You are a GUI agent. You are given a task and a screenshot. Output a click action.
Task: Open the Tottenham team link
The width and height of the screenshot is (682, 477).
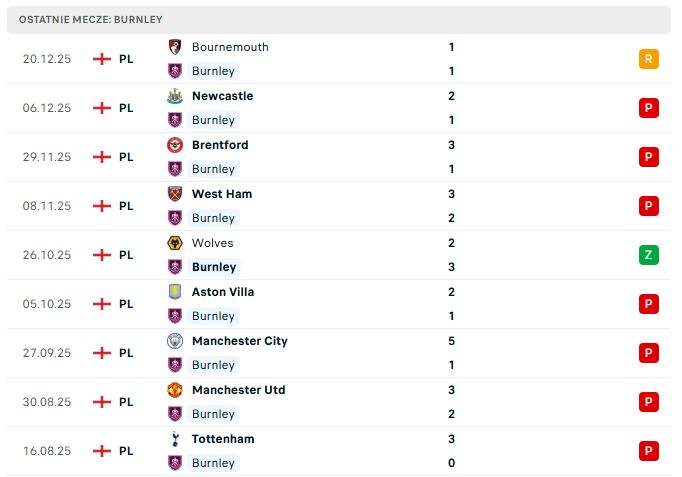223,439
